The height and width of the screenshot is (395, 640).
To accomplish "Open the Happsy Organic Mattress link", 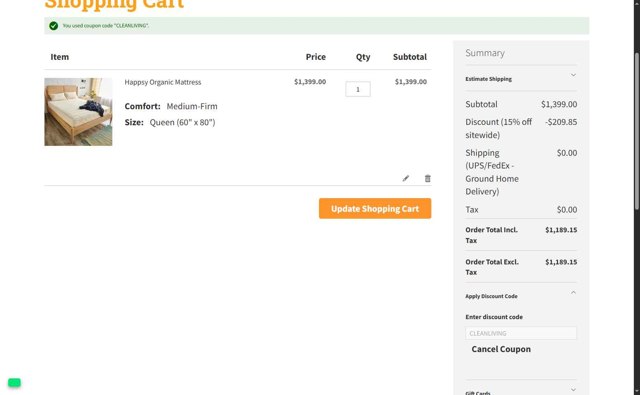I will (162, 82).
